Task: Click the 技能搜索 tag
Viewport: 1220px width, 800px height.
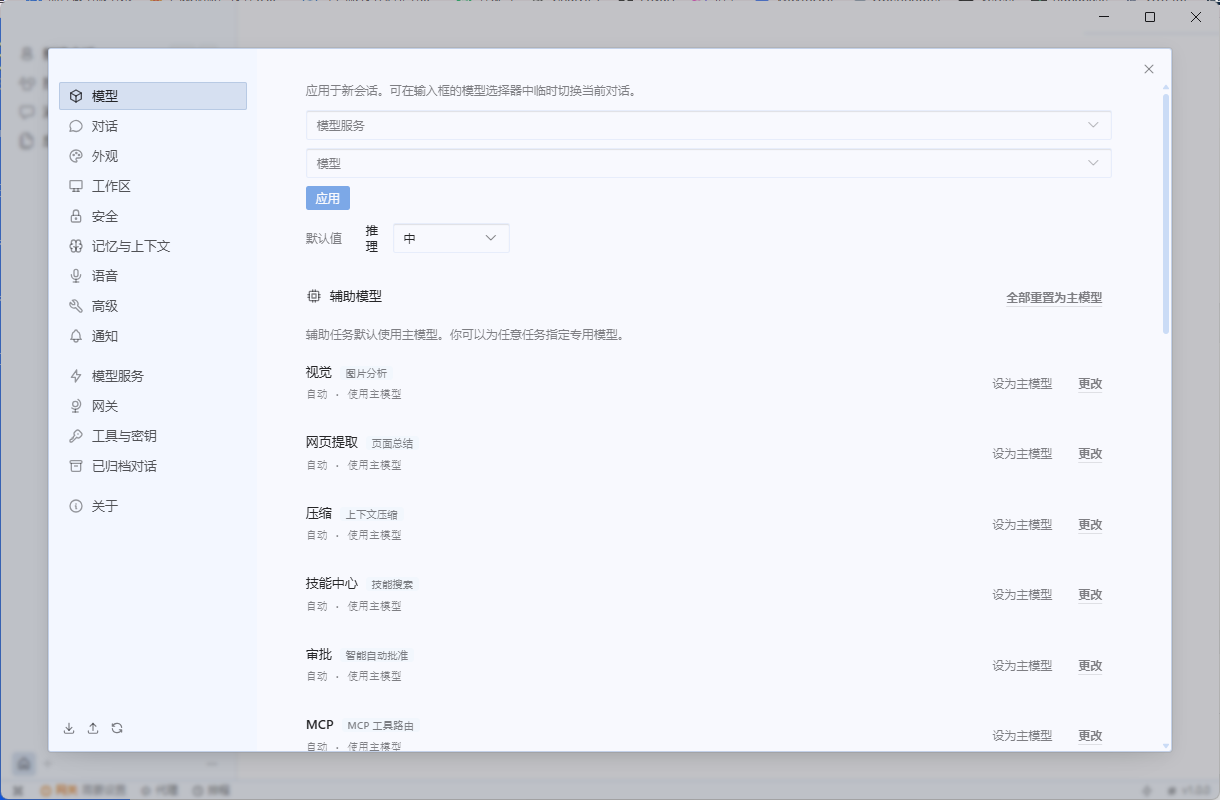Action: pyautogui.click(x=392, y=584)
